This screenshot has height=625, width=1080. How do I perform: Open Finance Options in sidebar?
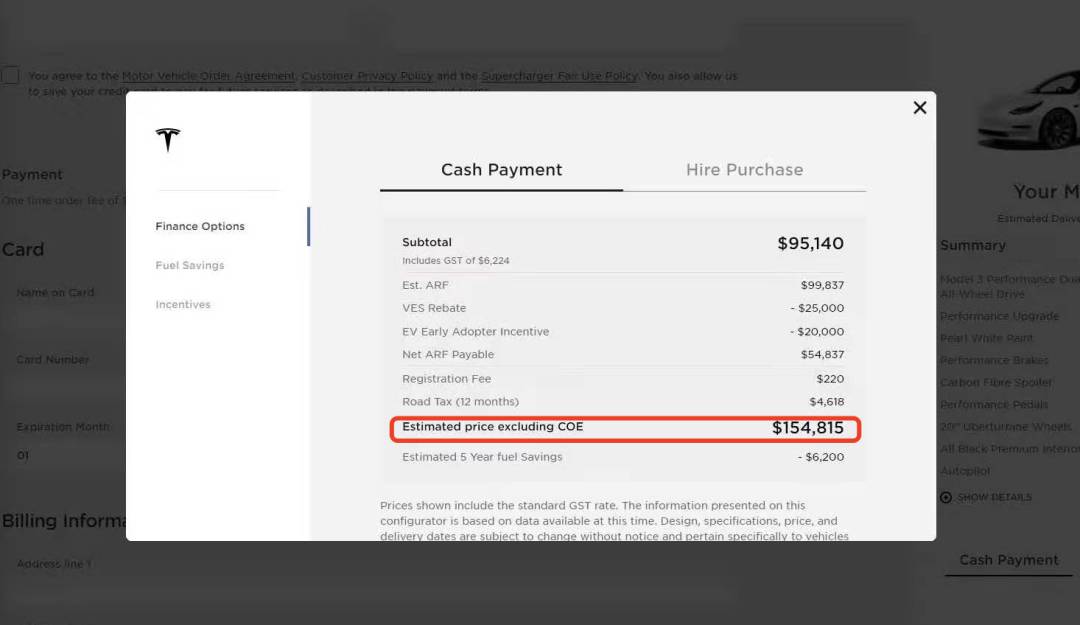coord(200,226)
